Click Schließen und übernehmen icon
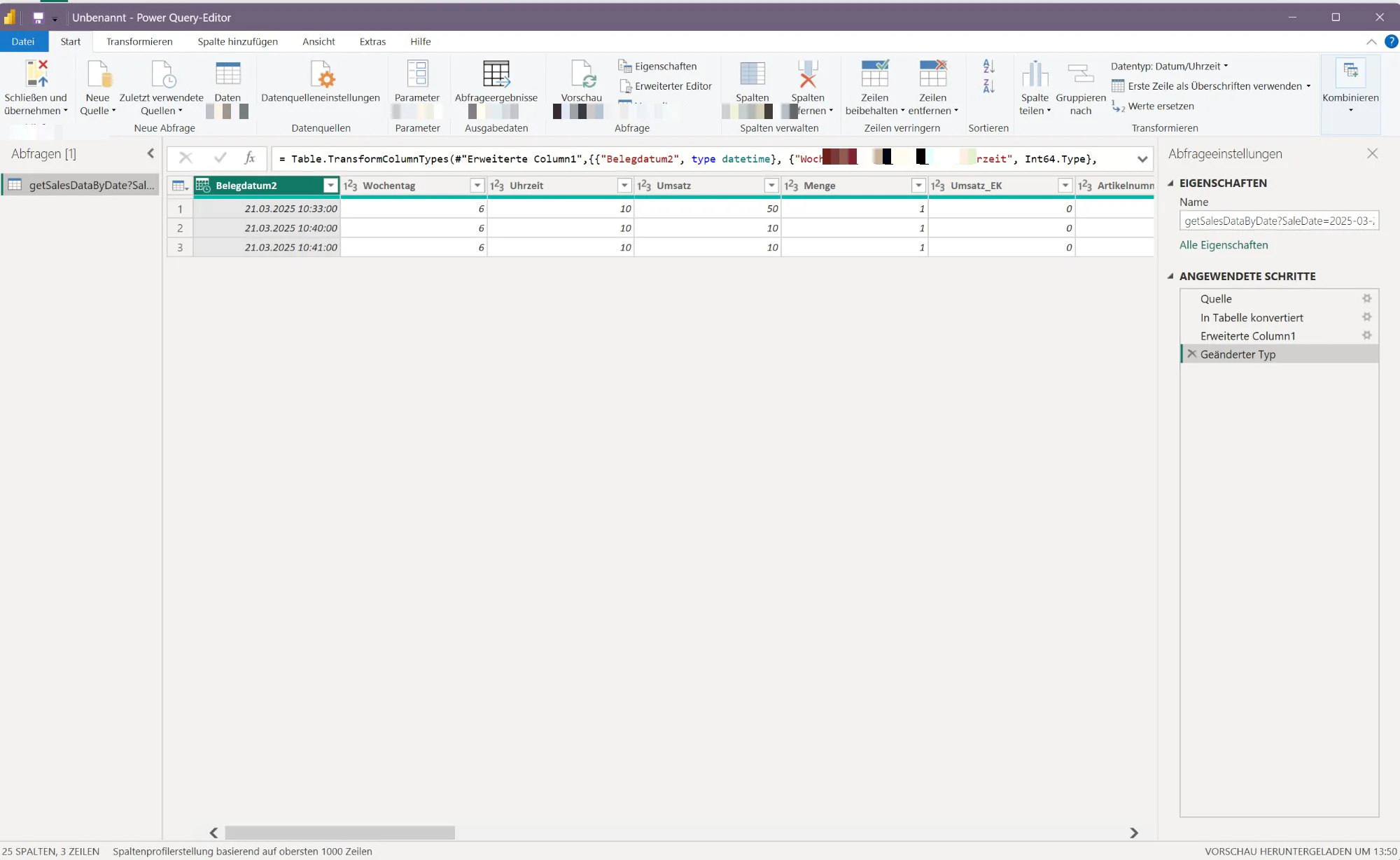1400x860 pixels. pyautogui.click(x=36, y=74)
